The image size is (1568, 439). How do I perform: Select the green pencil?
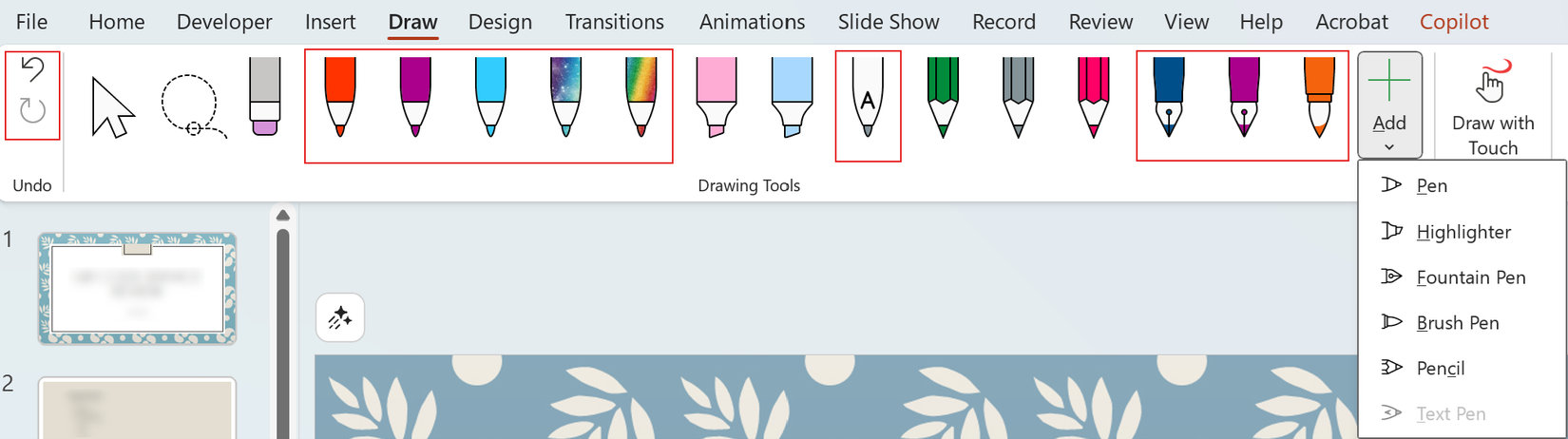943,97
